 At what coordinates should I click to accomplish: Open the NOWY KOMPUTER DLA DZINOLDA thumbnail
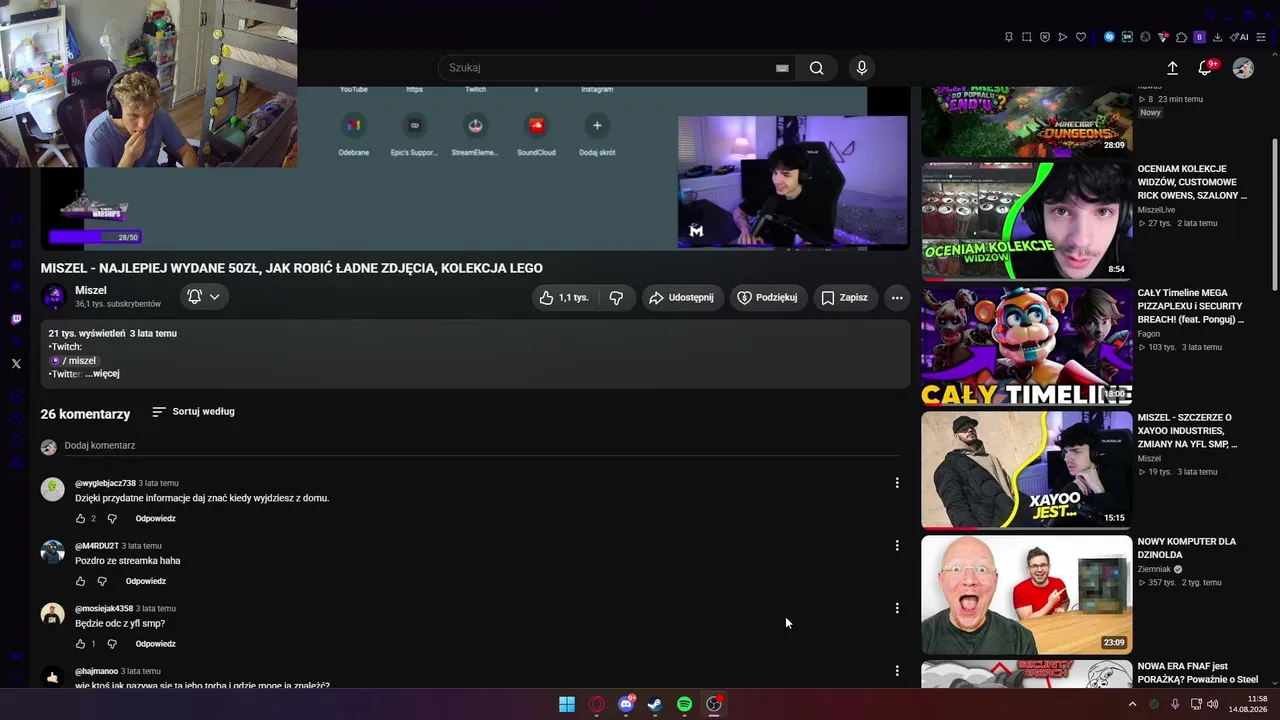1026,594
